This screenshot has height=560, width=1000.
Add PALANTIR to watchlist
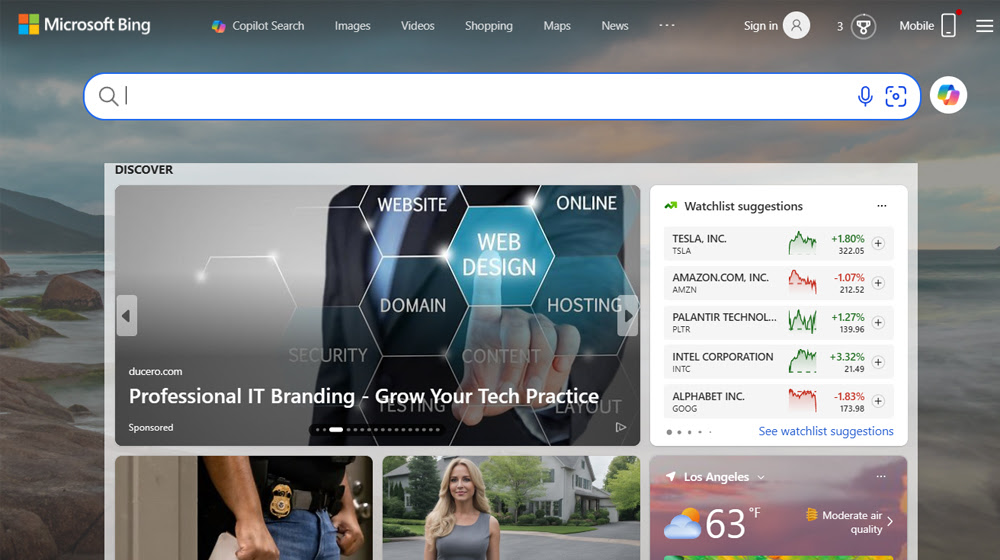pos(878,322)
